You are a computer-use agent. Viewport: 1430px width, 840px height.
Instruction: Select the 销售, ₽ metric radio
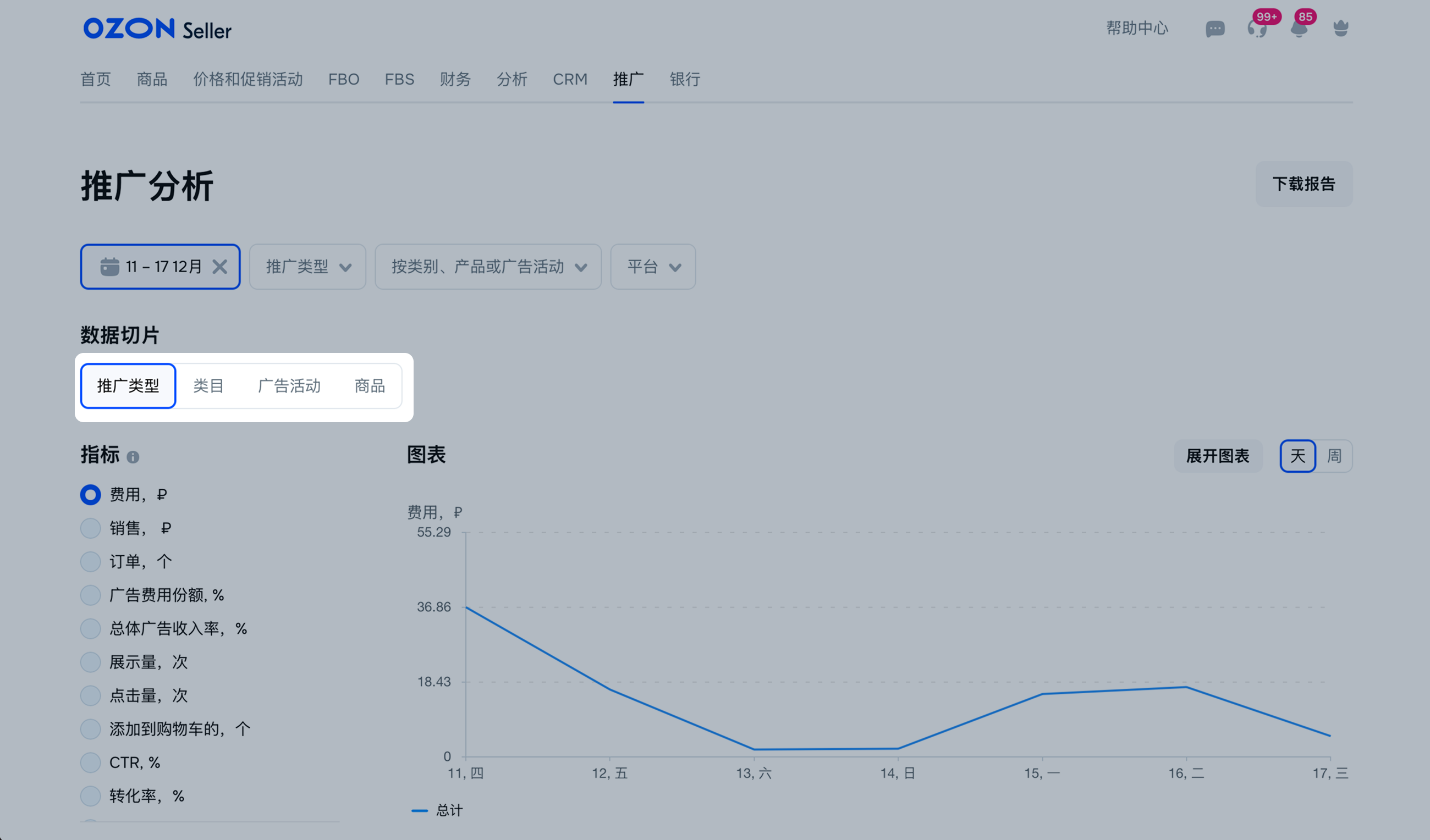pos(90,528)
